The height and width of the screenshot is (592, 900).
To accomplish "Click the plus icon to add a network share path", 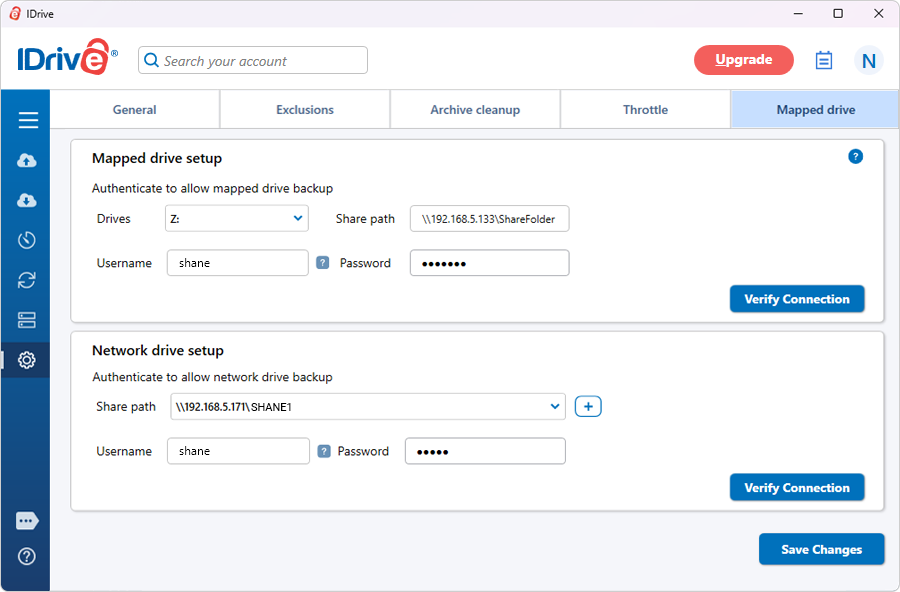I will click(x=588, y=406).
